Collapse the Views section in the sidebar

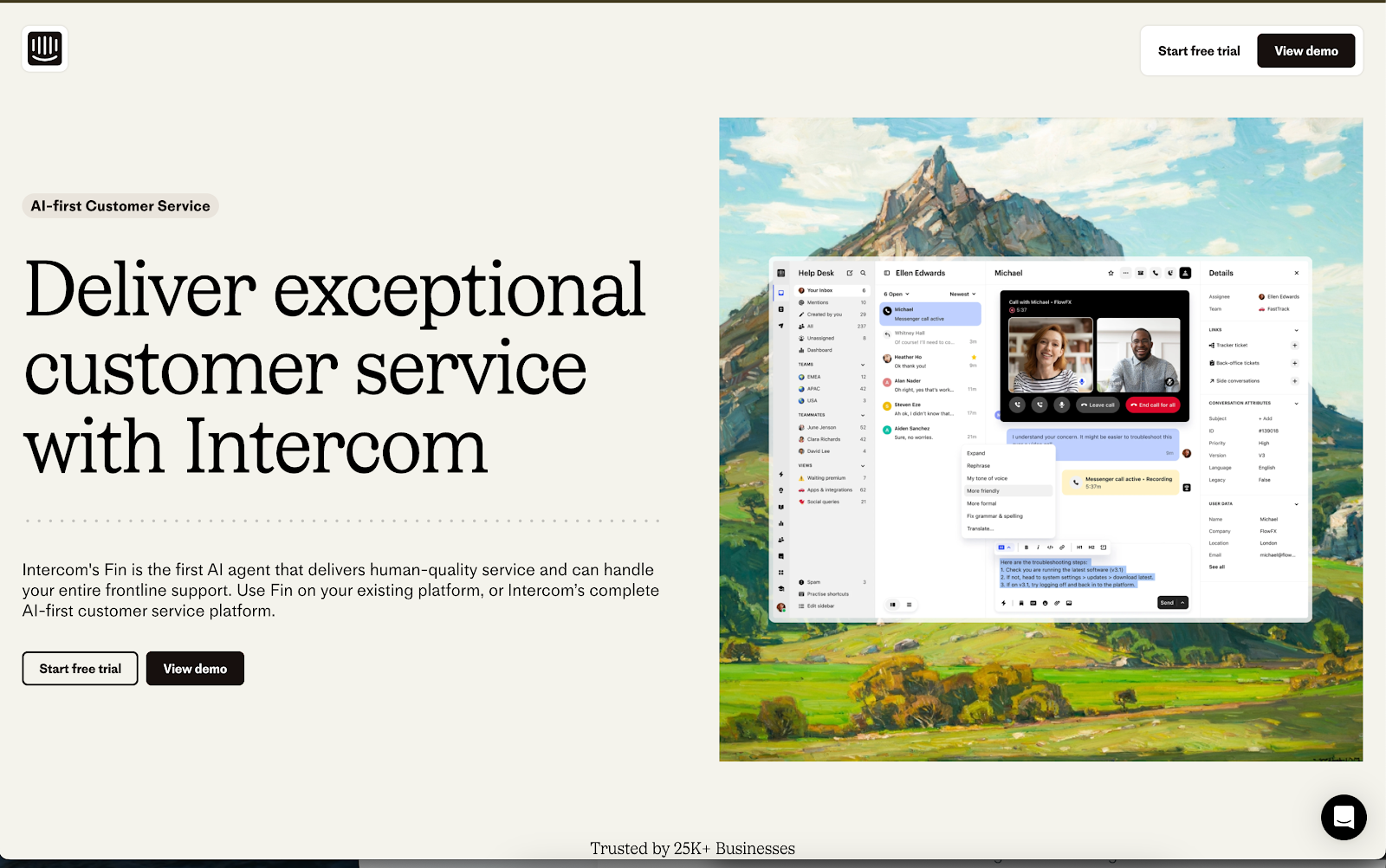pos(863,466)
